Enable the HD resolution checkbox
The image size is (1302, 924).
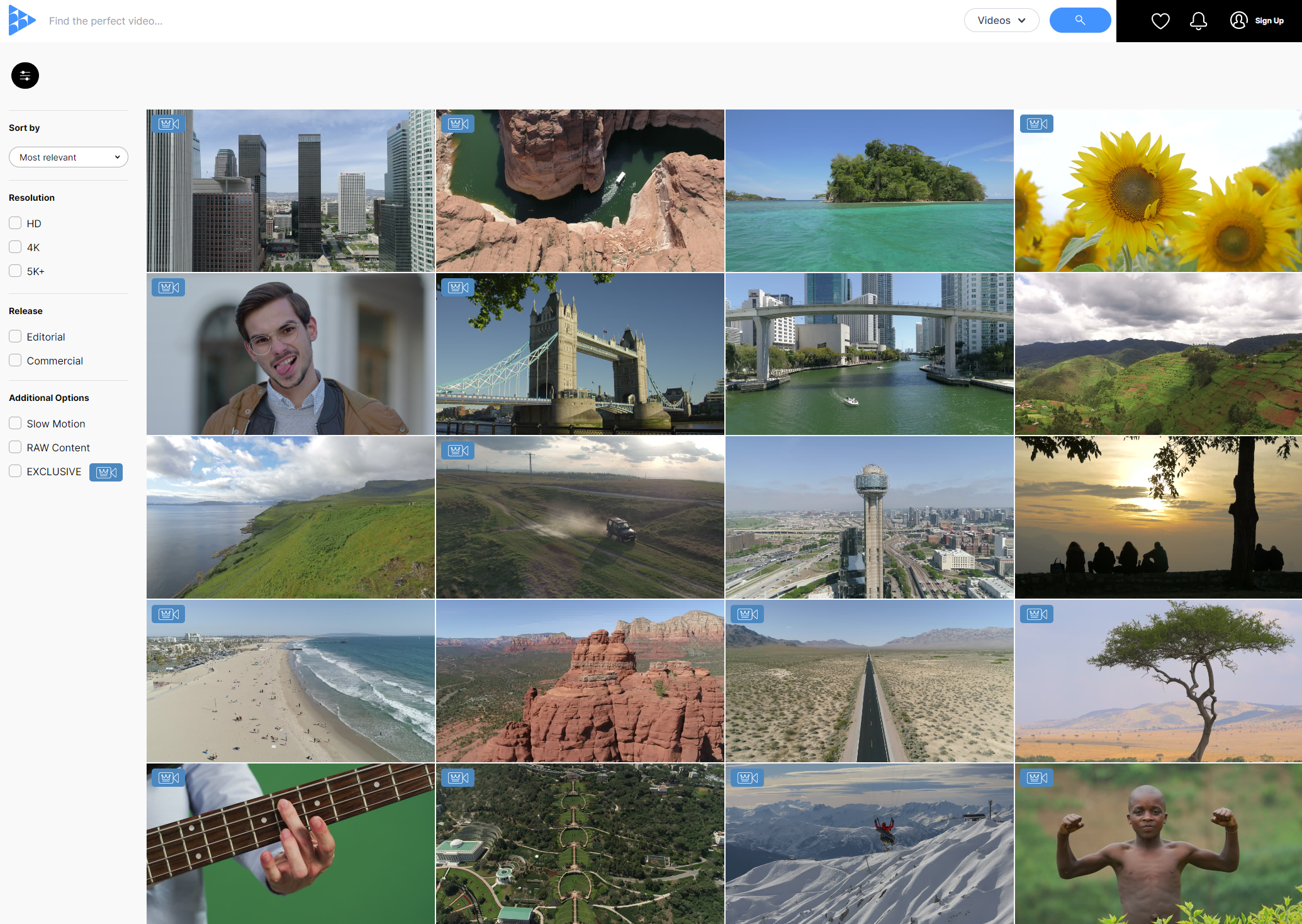point(16,223)
